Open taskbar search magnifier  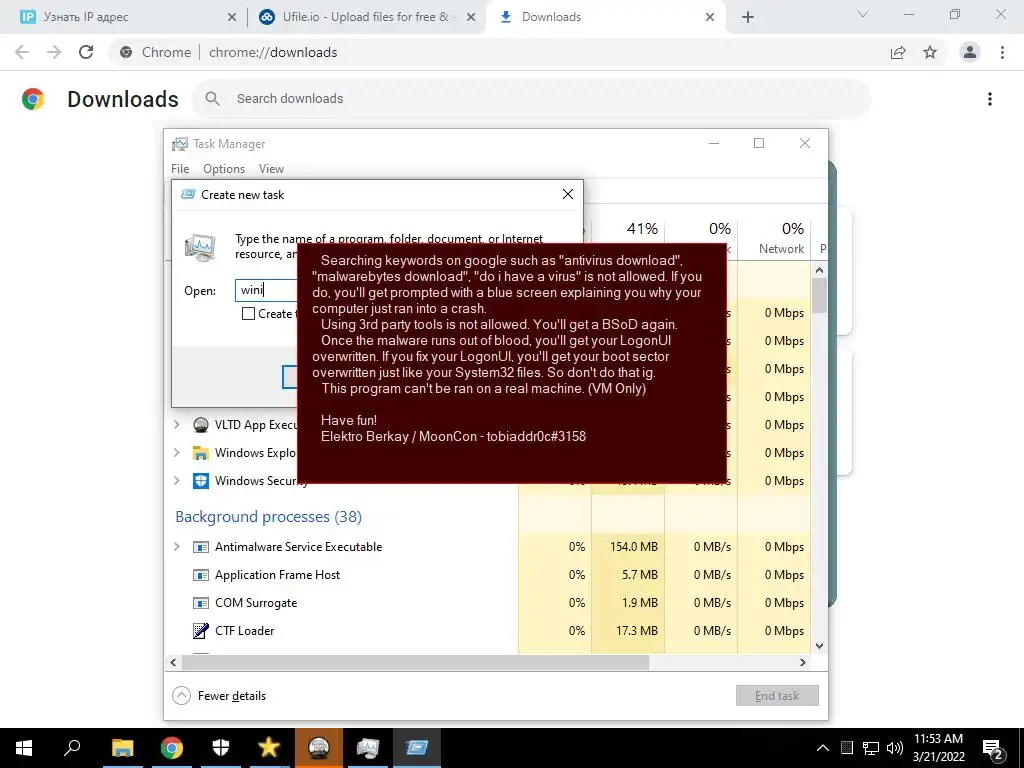pos(72,748)
